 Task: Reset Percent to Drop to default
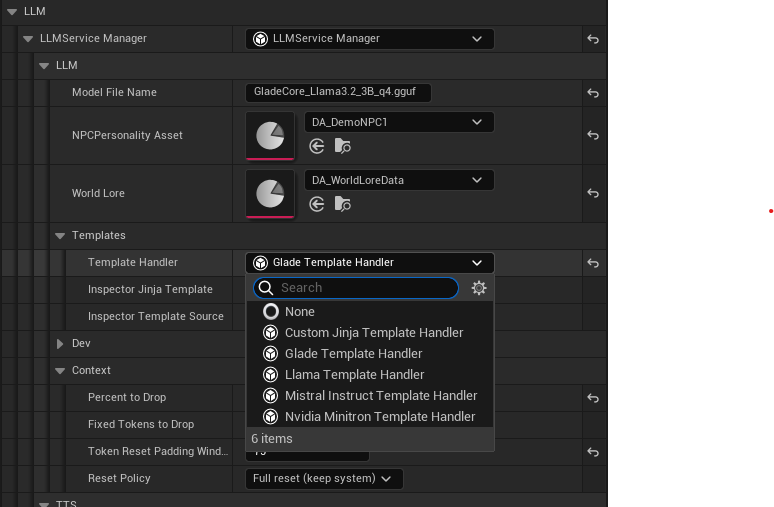[x=593, y=398]
